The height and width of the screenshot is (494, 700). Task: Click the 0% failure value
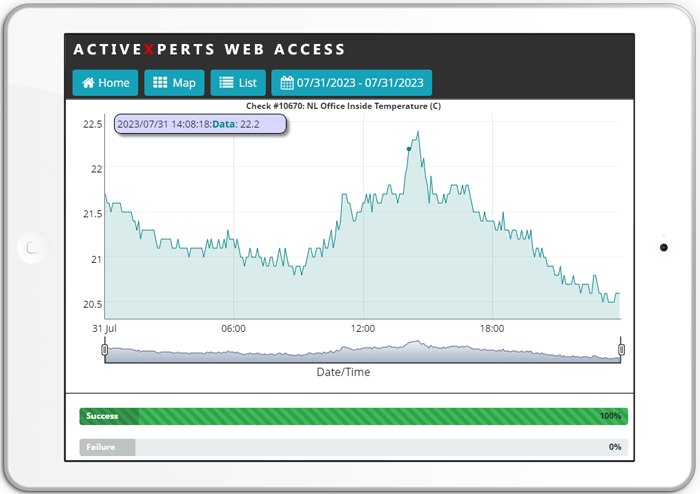click(x=615, y=447)
